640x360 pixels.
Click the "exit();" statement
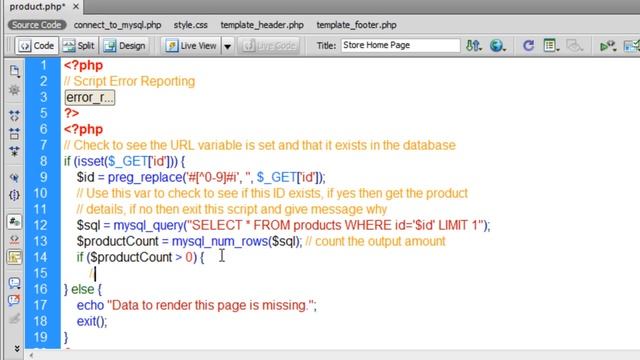[x=92, y=321]
